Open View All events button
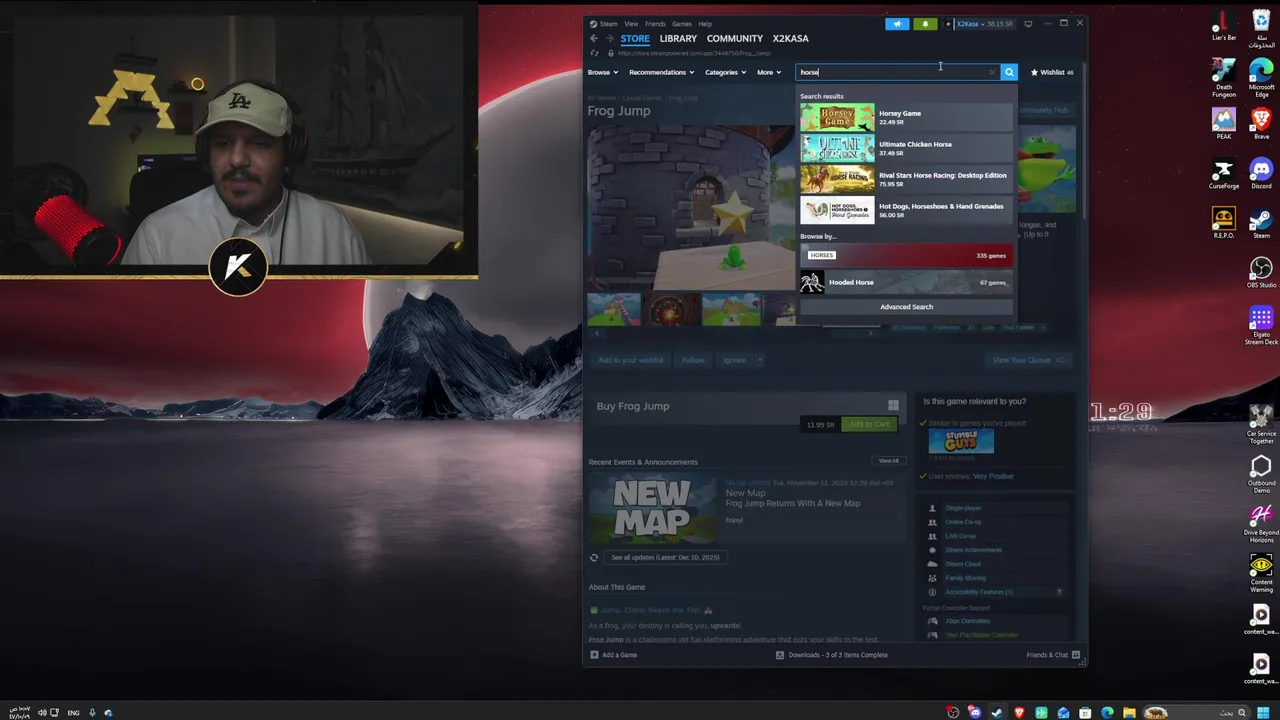Image resolution: width=1280 pixels, height=720 pixels. (889, 461)
